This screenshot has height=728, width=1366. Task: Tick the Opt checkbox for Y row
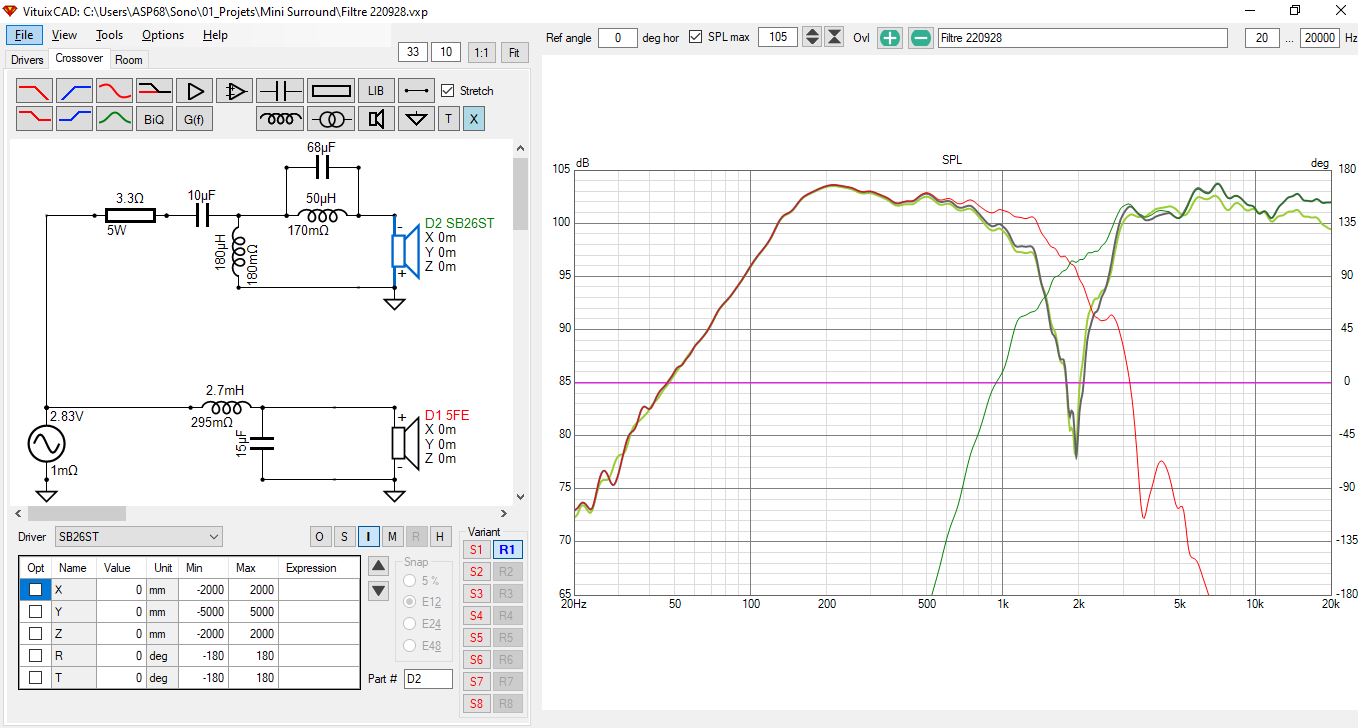[35, 611]
